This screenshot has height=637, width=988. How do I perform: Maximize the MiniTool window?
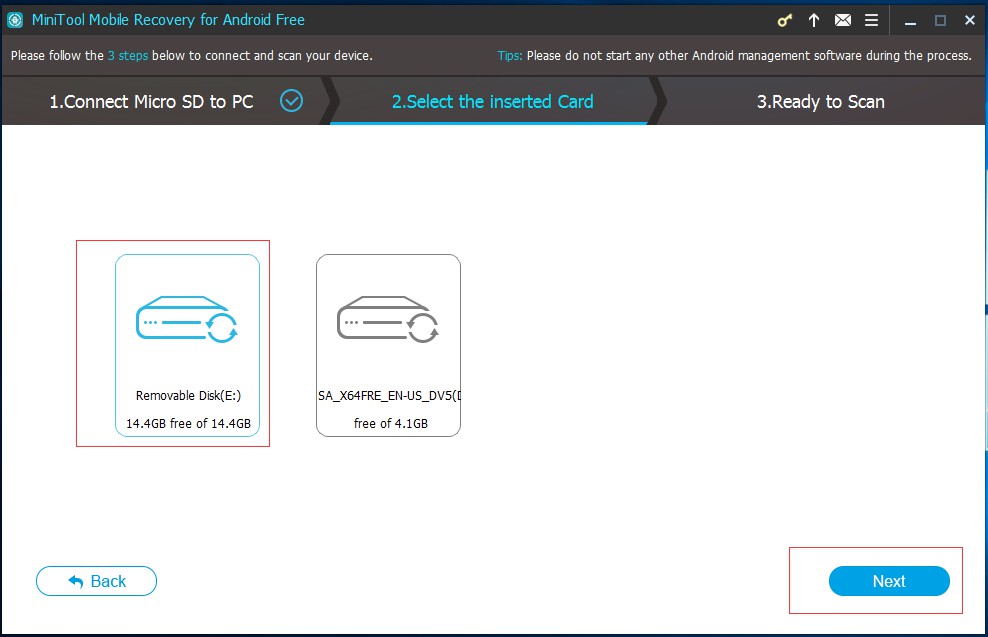tap(940, 21)
